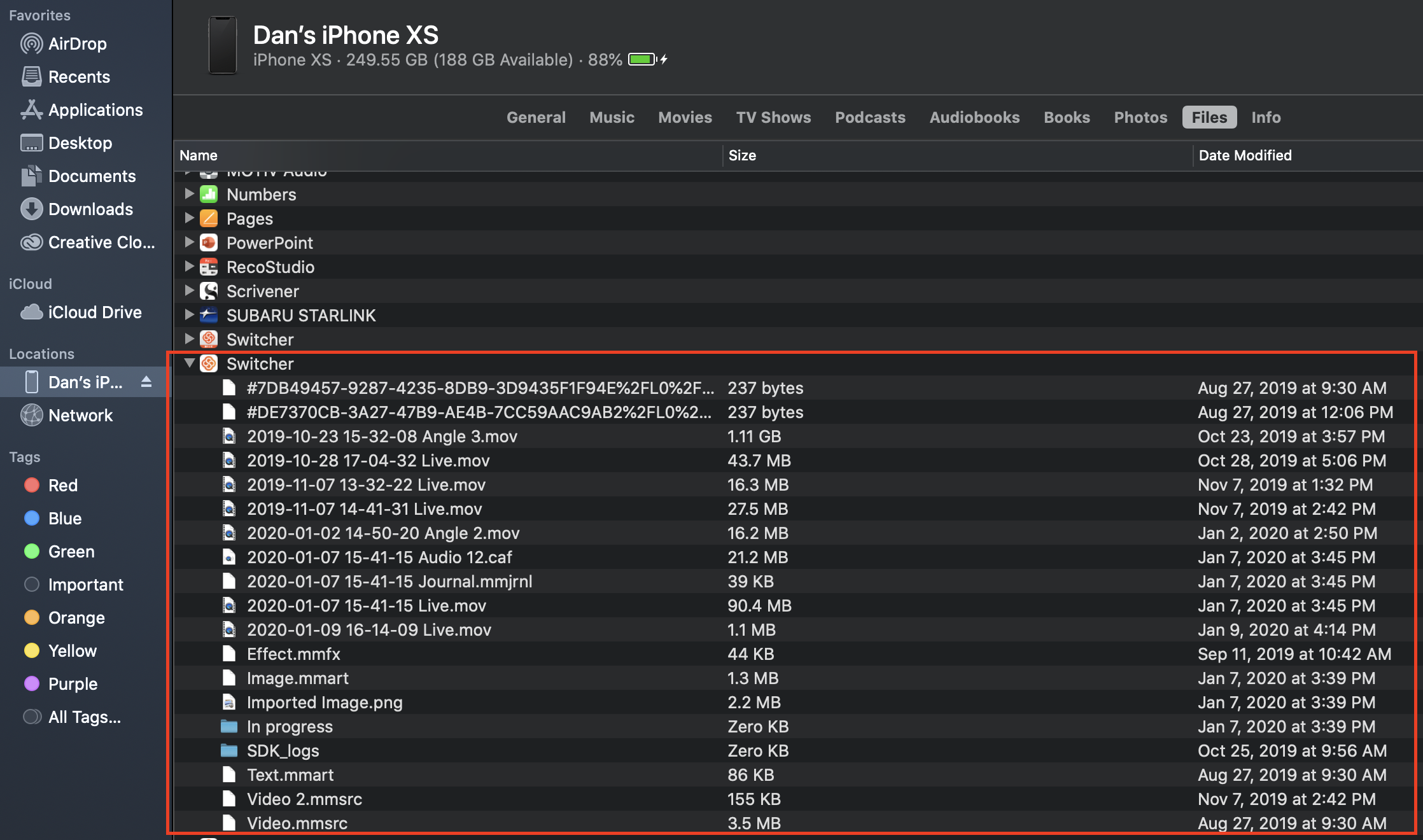Select the In progress folder icon
1423x840 pixels.
[229, 726]
